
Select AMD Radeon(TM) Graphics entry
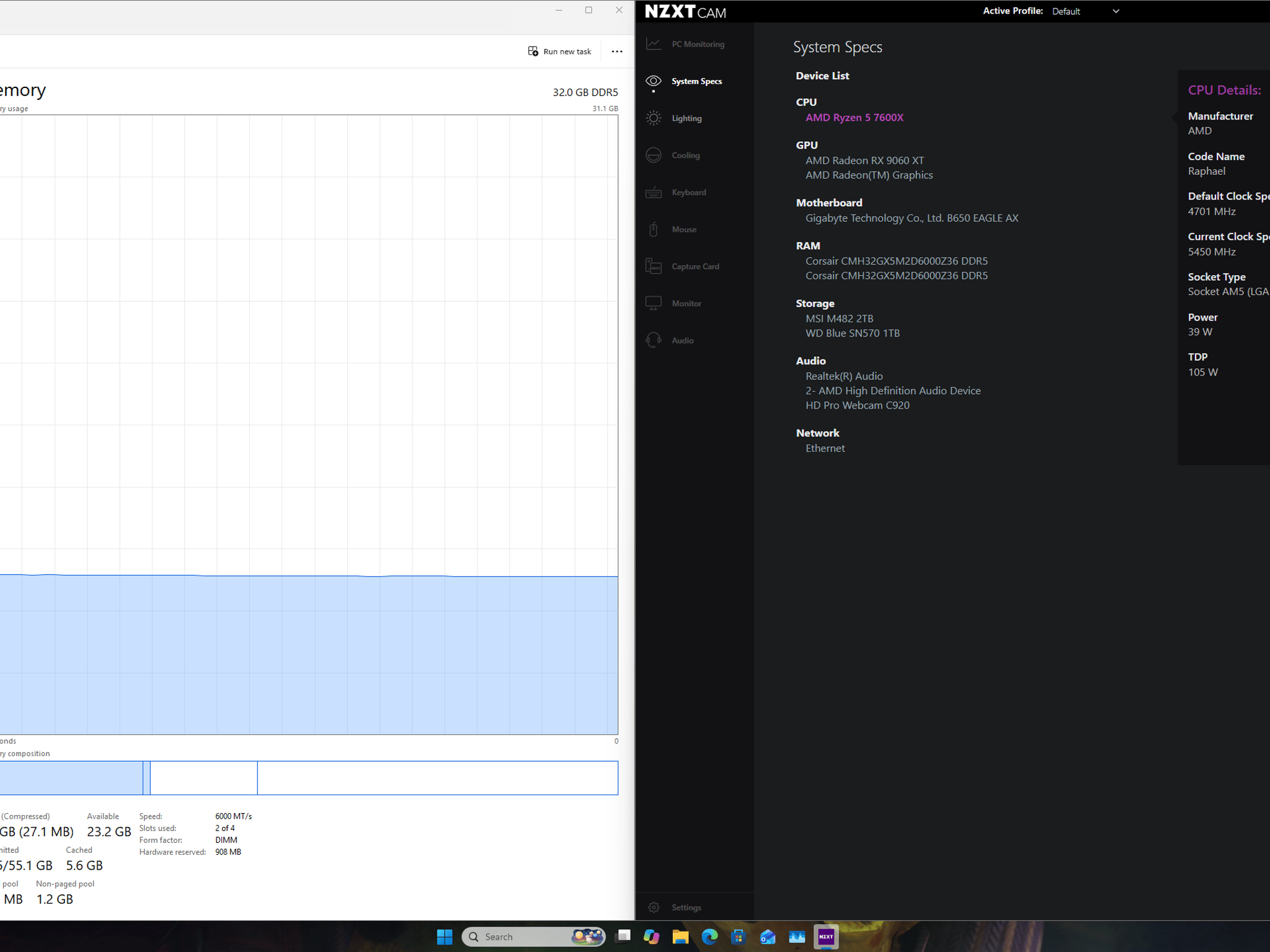click(x=869, y=175)
